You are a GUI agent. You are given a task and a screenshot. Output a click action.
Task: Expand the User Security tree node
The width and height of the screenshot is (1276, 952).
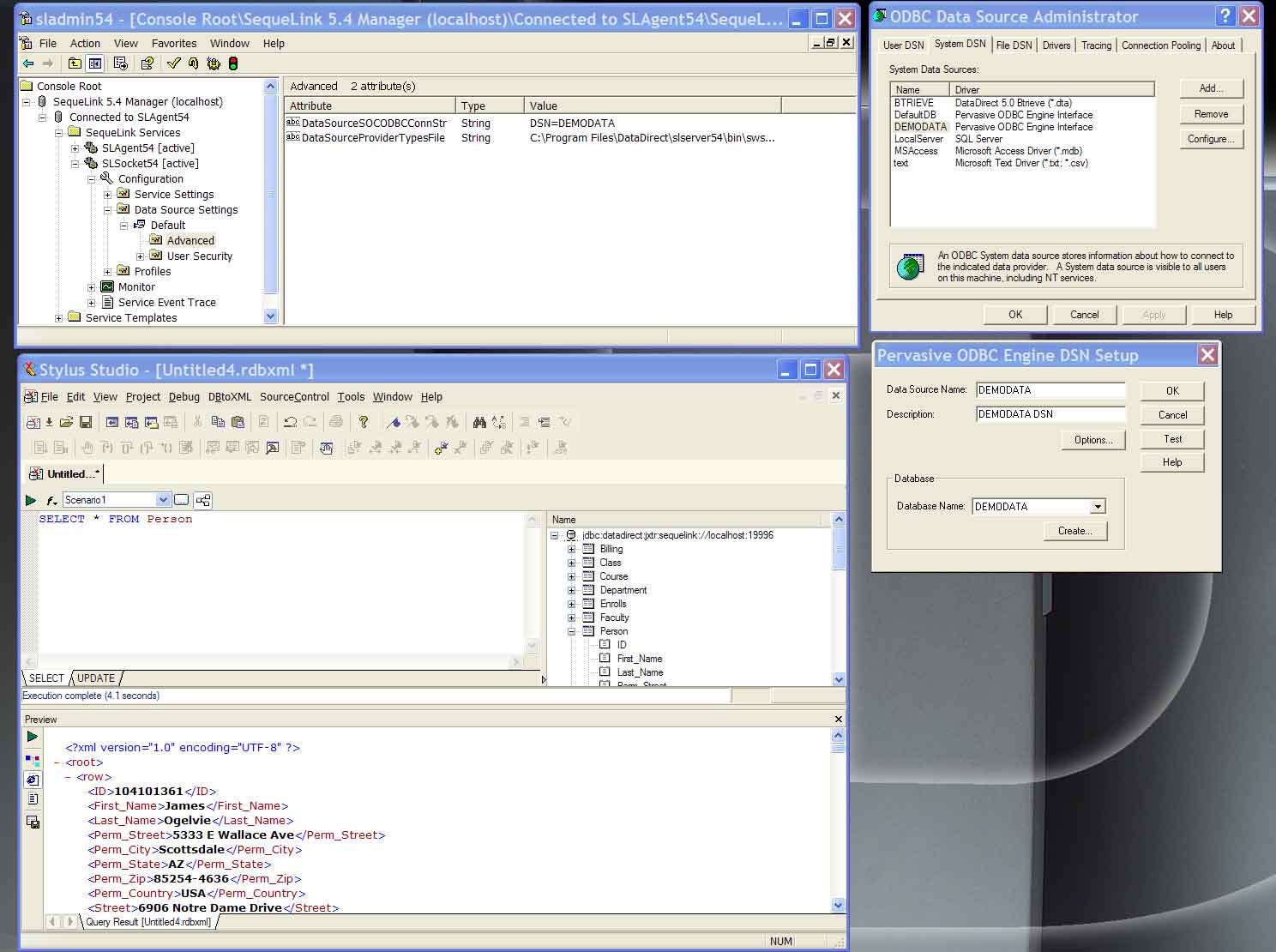[x=141, y=256]
